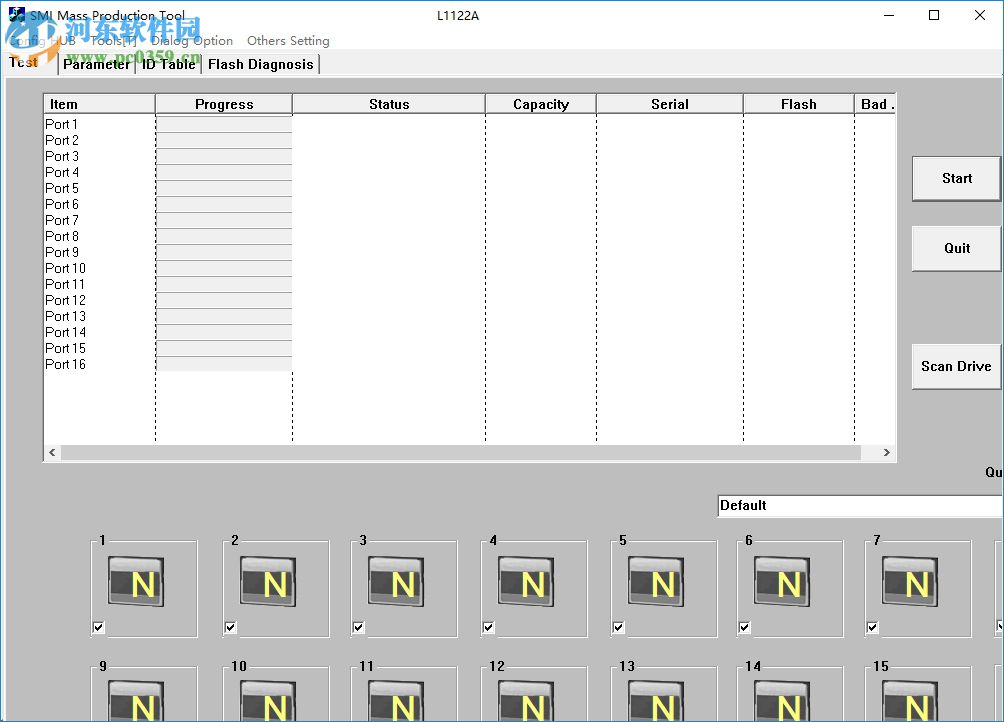Viewport: 1004px width, 722px height.
Task: Click the Status column header
Action: [389, 104]
